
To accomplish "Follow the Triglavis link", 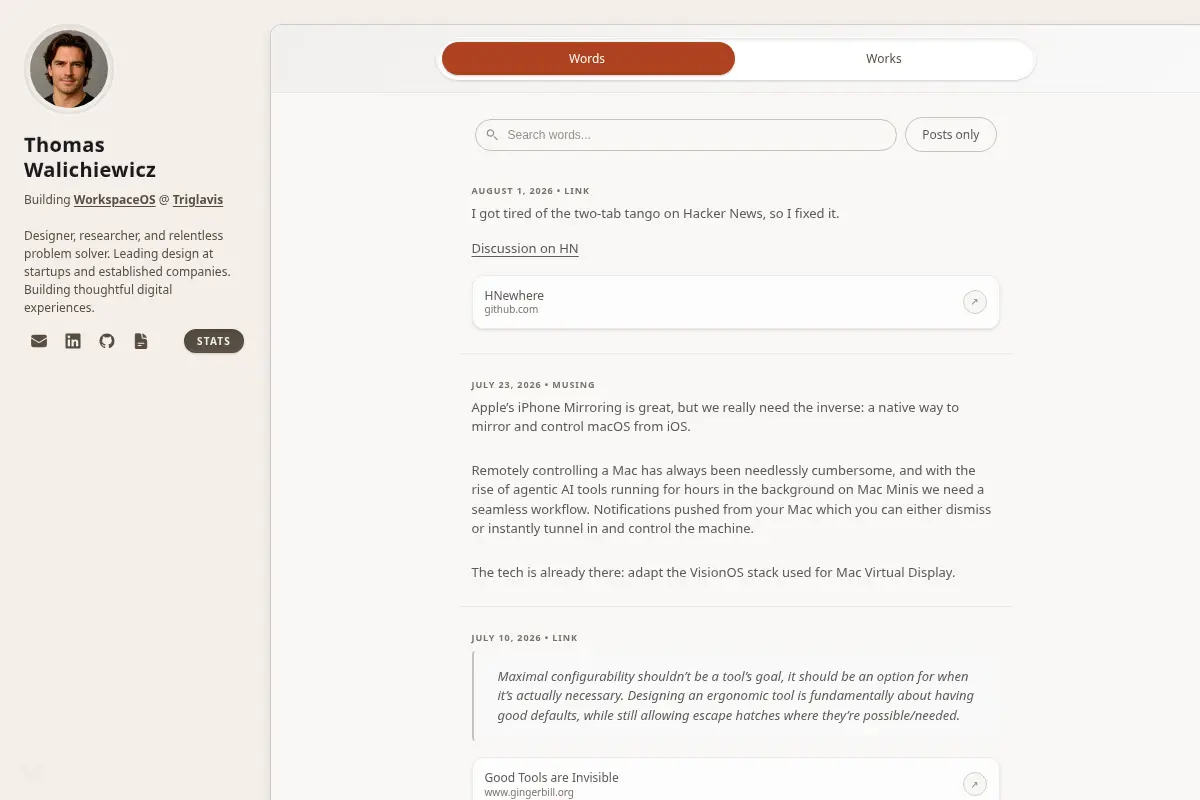I will pyautogui.click(x=198, y=200).
